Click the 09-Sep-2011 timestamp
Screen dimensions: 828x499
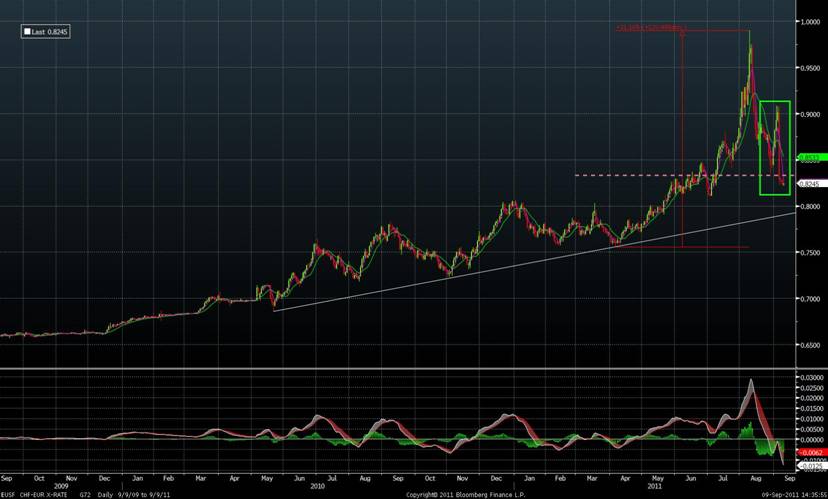coord(786,495)
